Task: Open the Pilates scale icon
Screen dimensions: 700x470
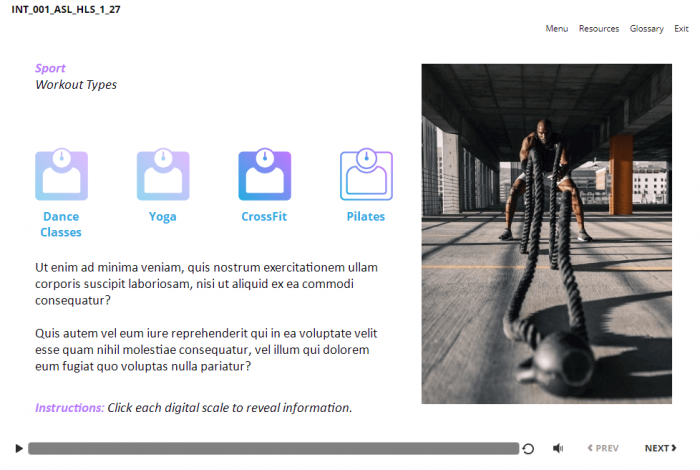Action: (366, 176)
